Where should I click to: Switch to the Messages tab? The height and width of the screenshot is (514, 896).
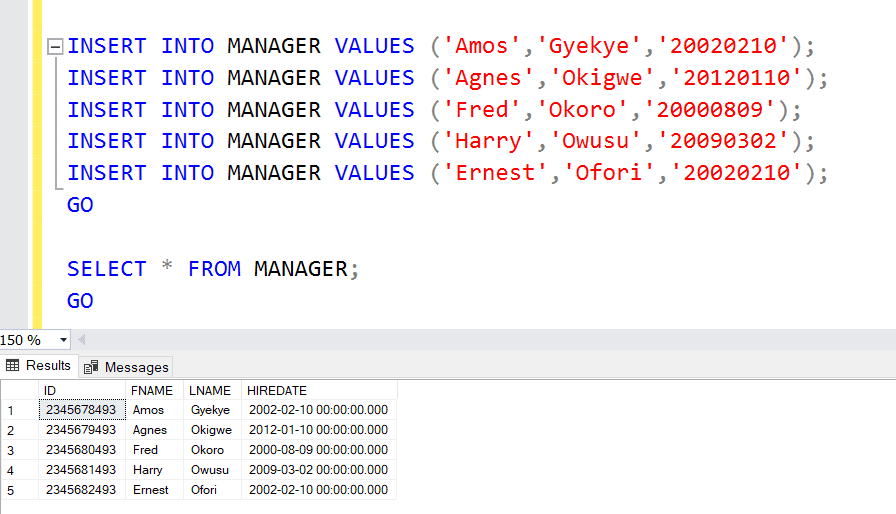point(127,367)
